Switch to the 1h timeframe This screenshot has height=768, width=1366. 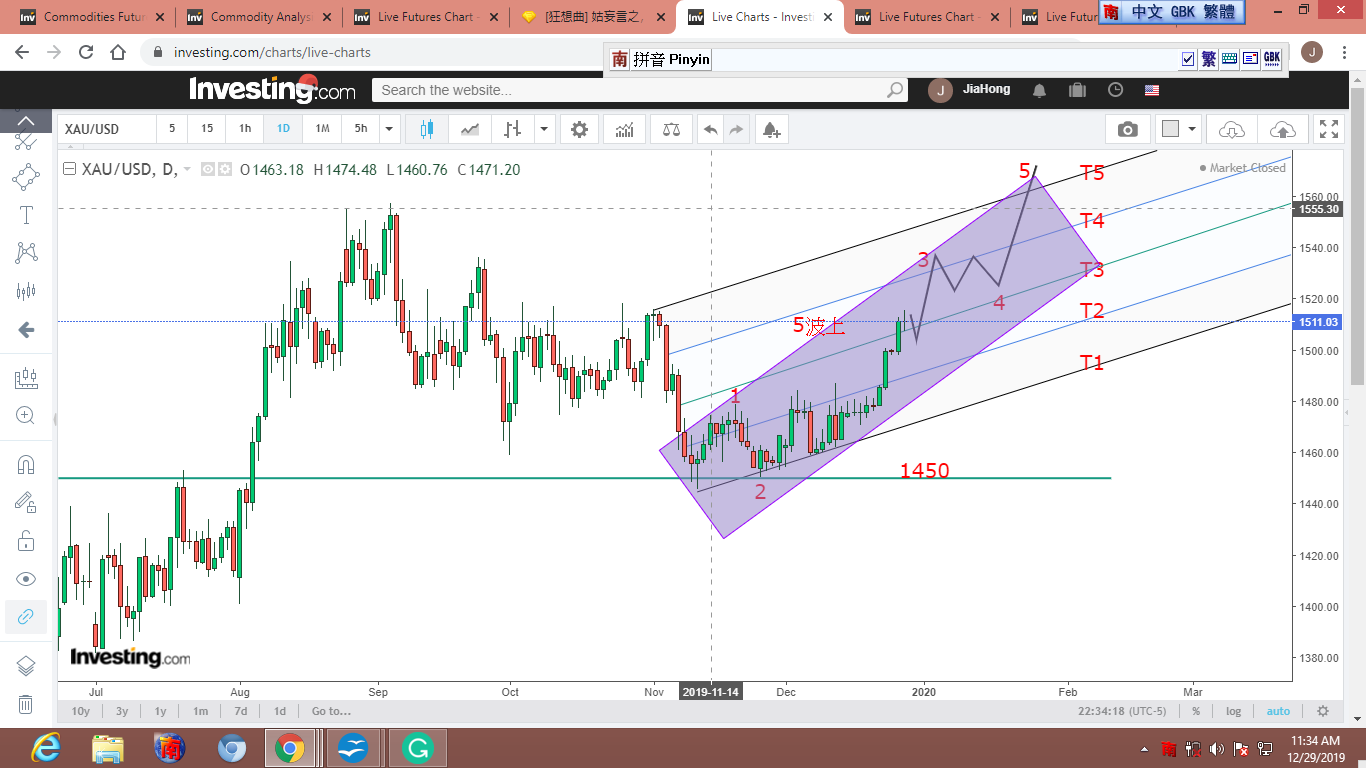pyautogui.click(x=245, y=129)
